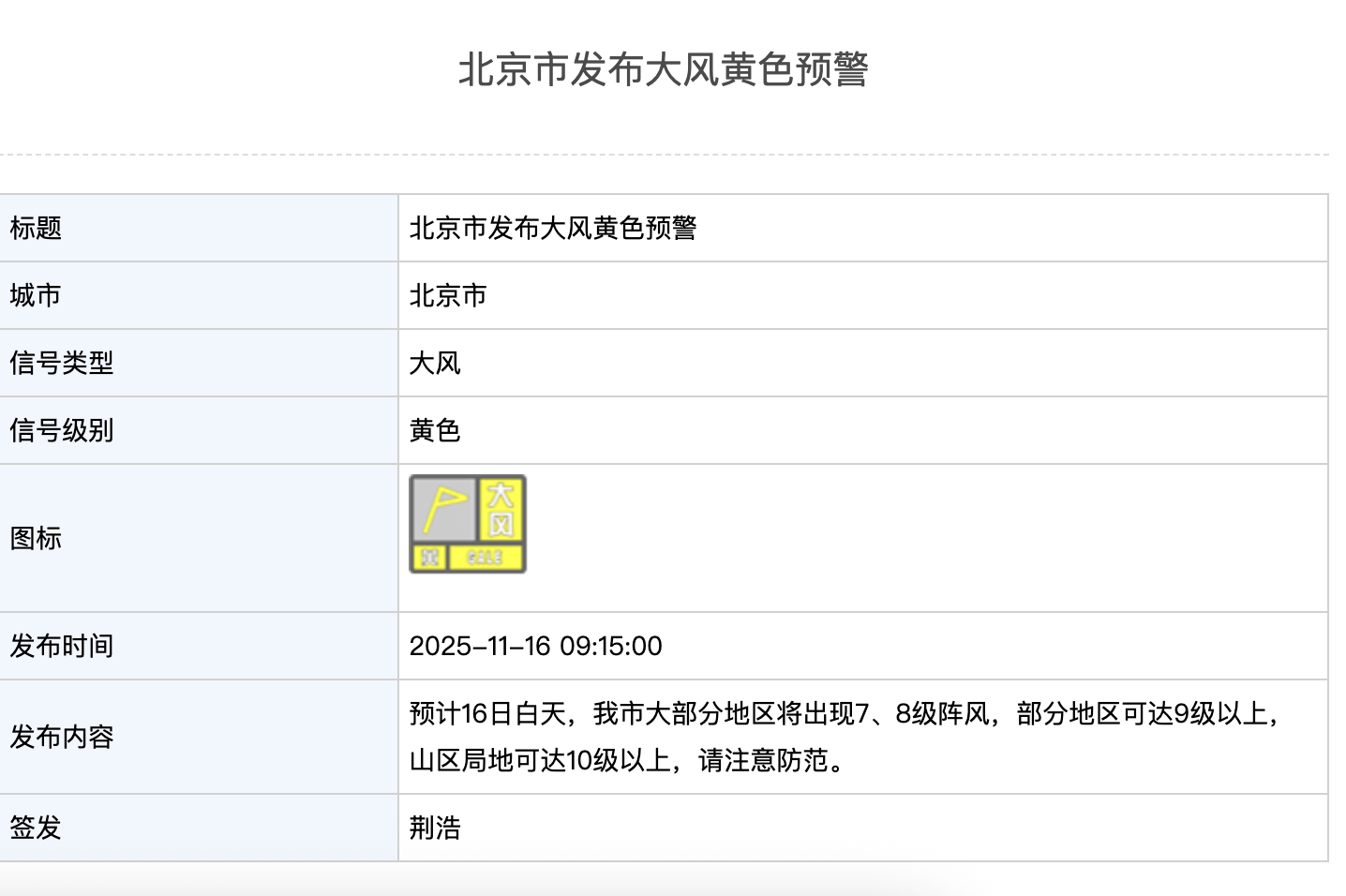The height and width of the screenshot is (896, 1346).
Task: Select the 信号级别 row label
Action: pyautogui.click(x=62, y=430)
